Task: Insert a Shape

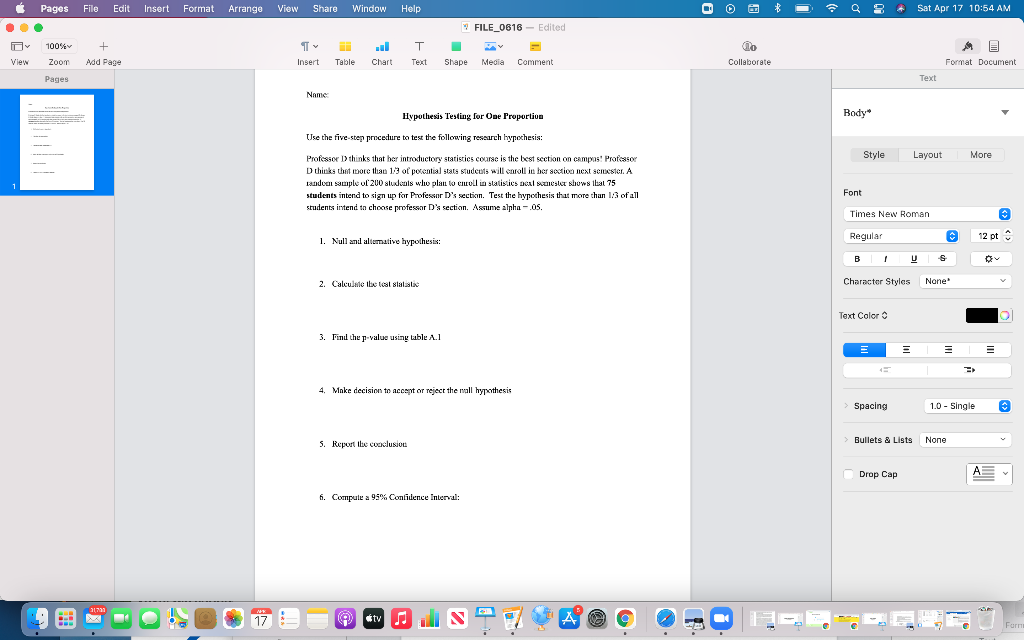Action: coord(455,52)
